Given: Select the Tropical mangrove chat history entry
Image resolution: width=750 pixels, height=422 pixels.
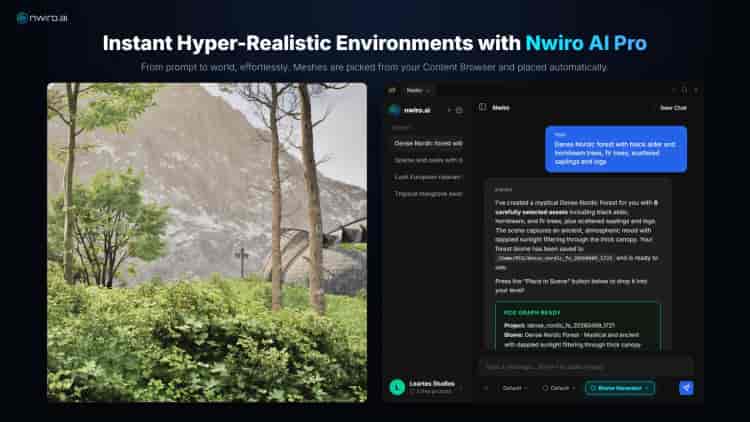Looking at the screenshot, I should (x=428, y=193).
